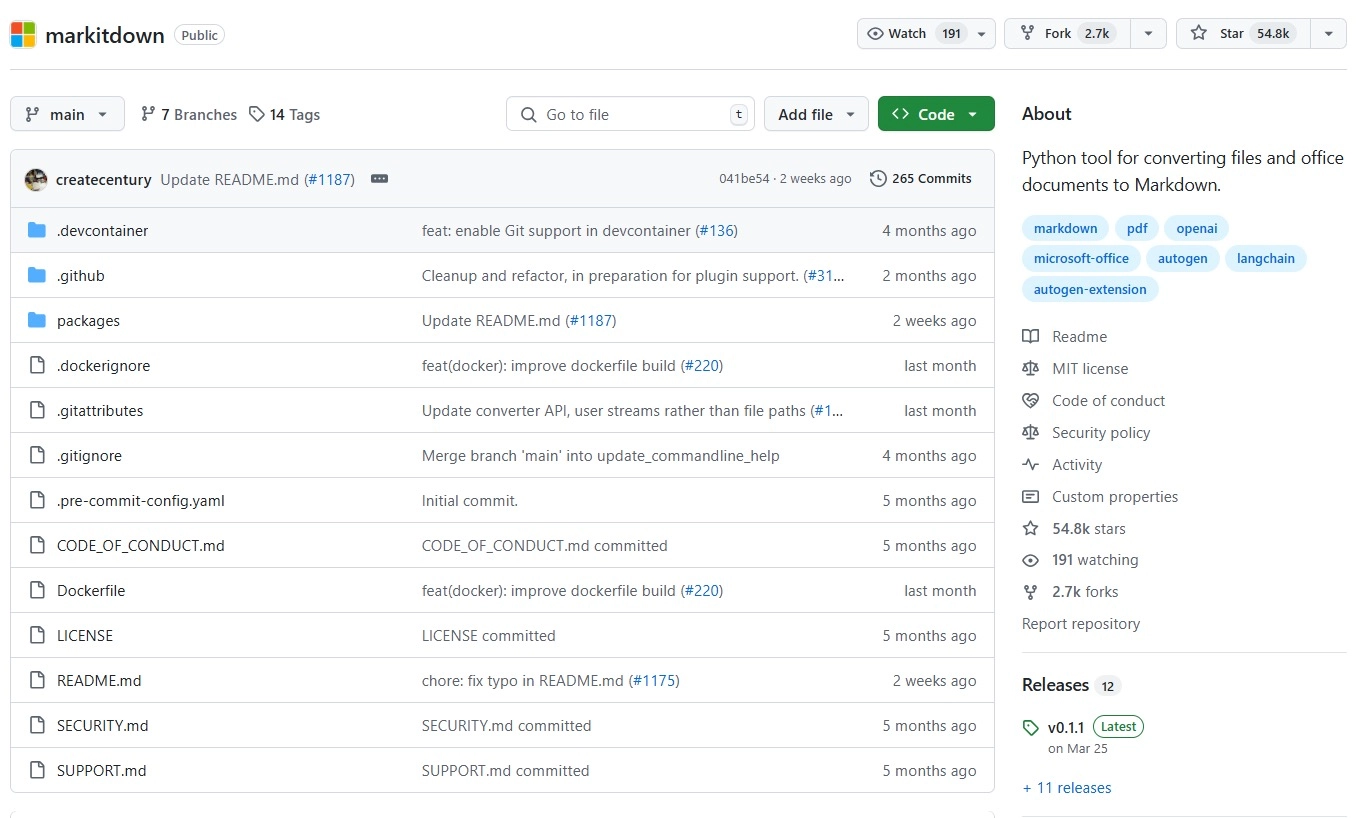Open the star lists dropdown arrow
This screenshot has height=818, width=1365.
click(1328, 34)
